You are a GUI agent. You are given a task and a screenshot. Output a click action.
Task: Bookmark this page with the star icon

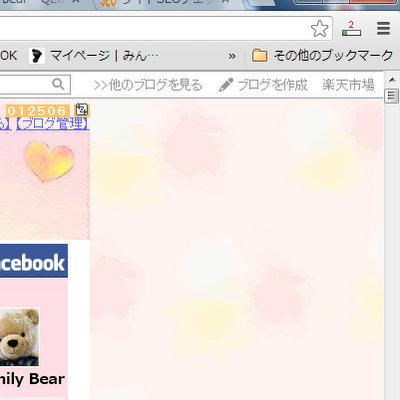319,29
